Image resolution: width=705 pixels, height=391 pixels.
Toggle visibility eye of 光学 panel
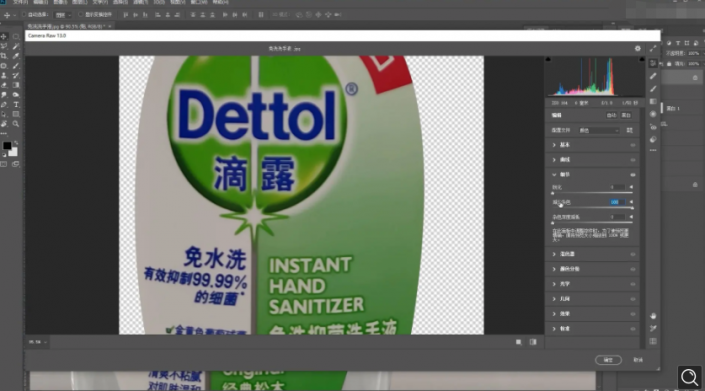point(633,284)
